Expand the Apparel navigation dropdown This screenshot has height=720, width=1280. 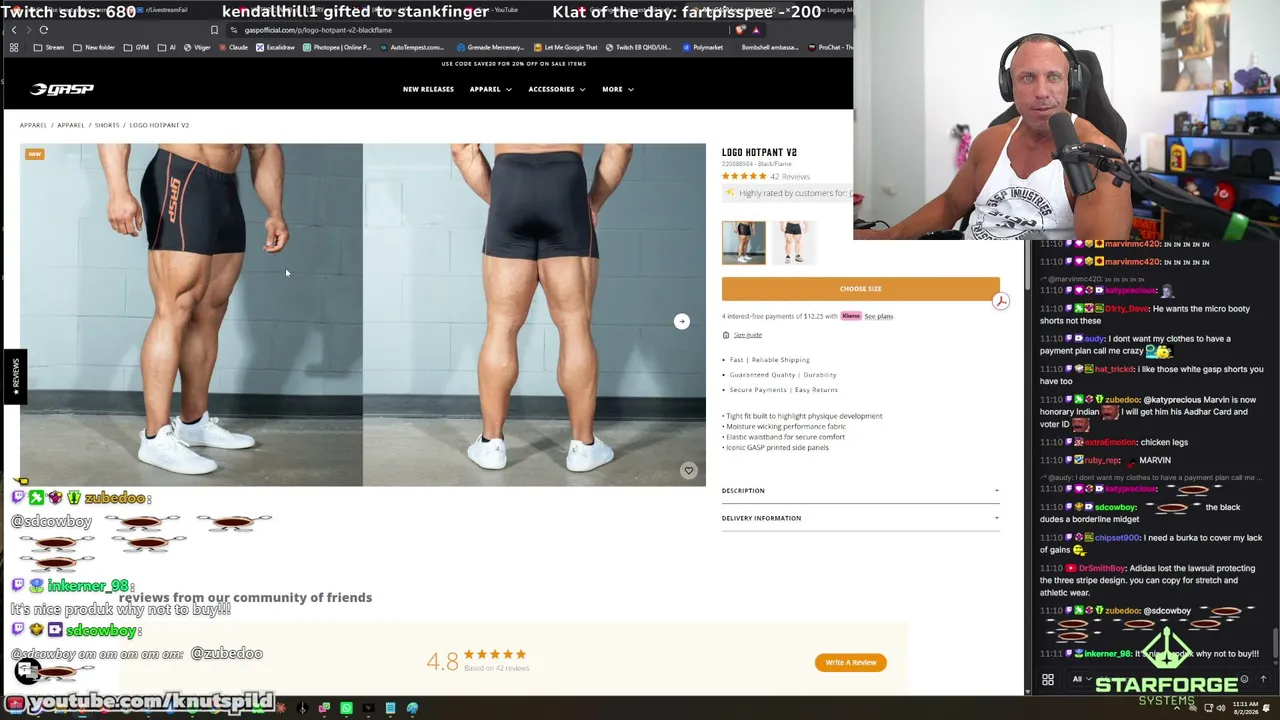click(490, 89)
